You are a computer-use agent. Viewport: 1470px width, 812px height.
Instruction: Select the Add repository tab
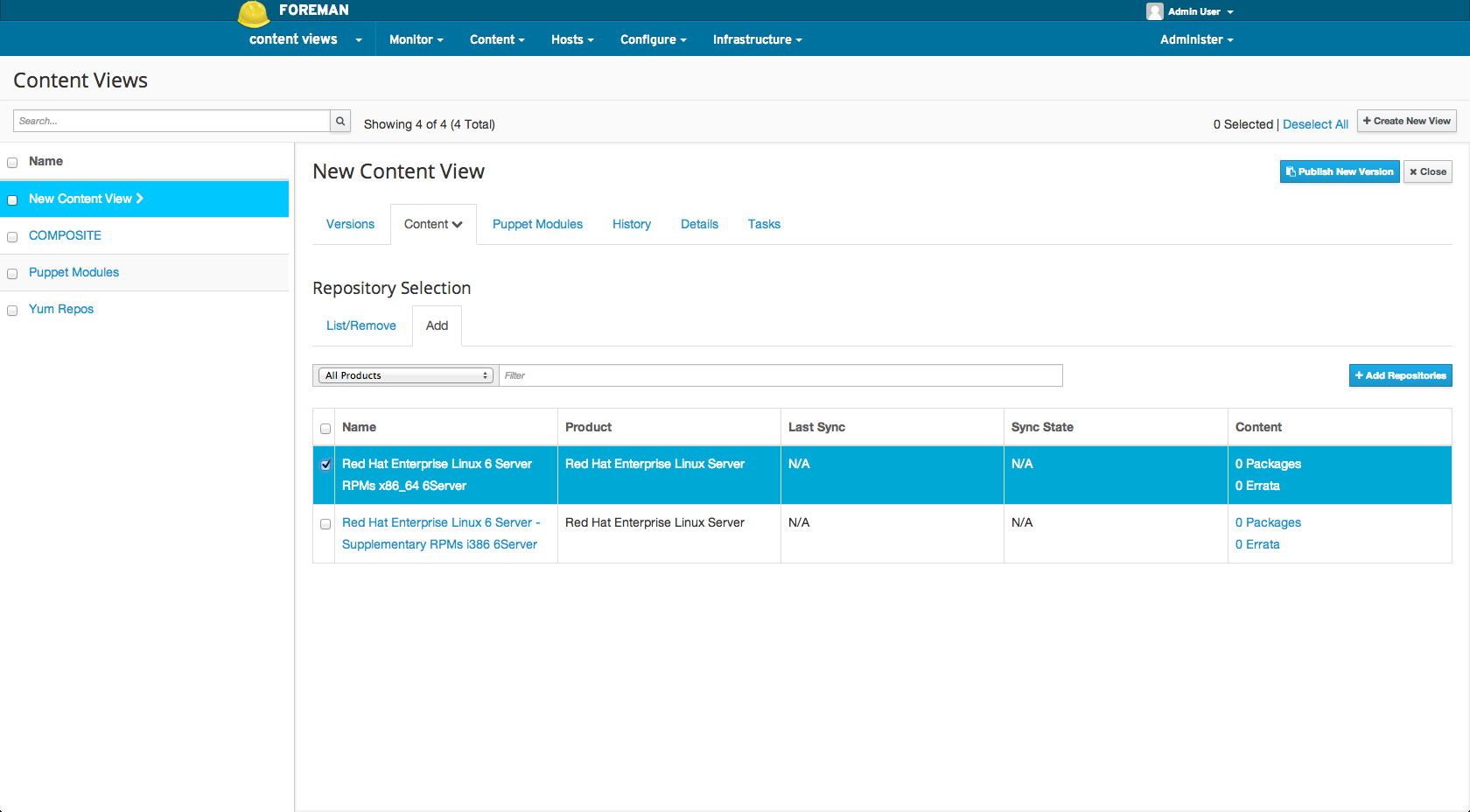point(437,325)
